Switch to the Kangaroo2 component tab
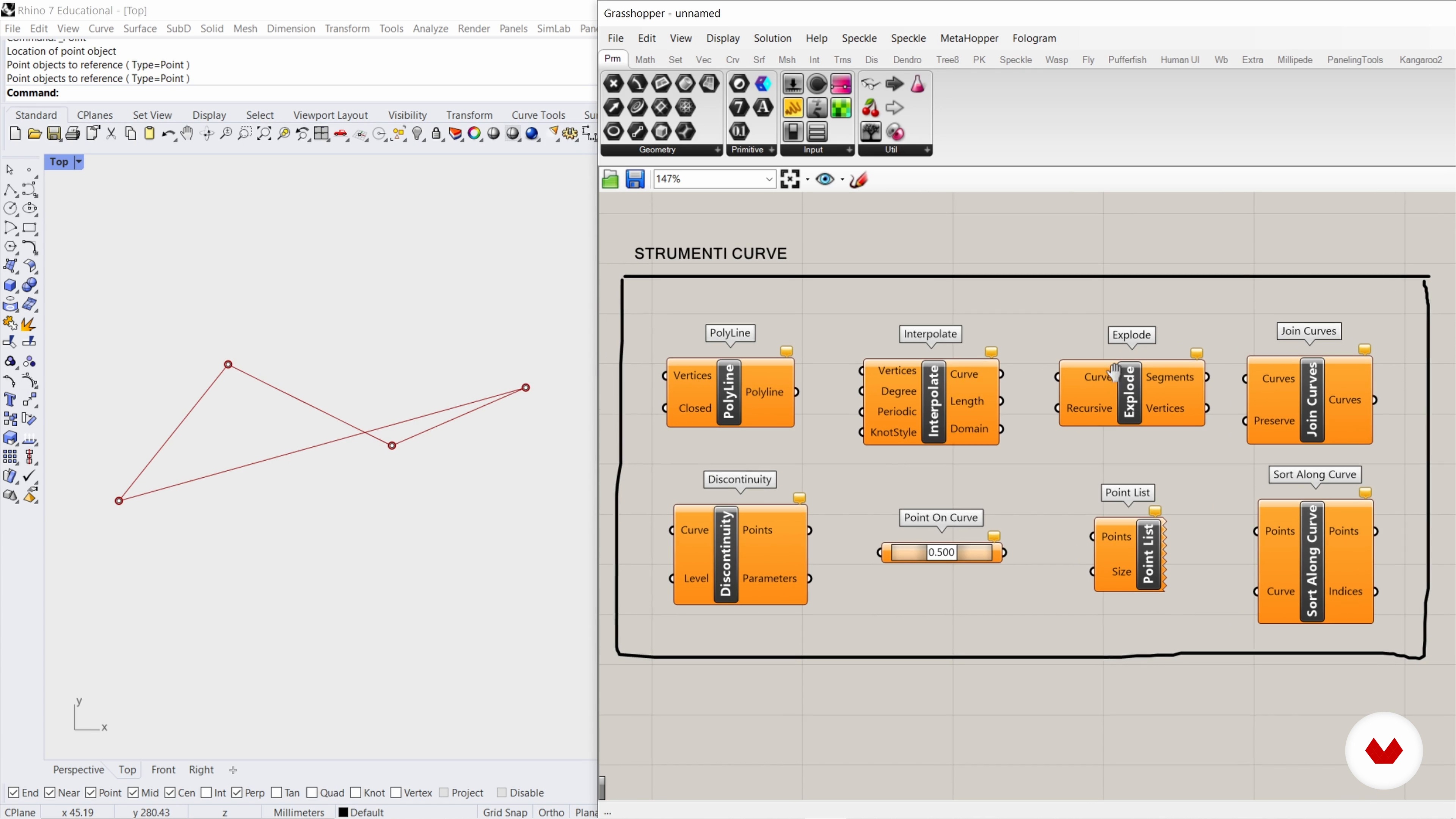The image size is (1456, 819). pyautogui.click(x=1420, y=60)
